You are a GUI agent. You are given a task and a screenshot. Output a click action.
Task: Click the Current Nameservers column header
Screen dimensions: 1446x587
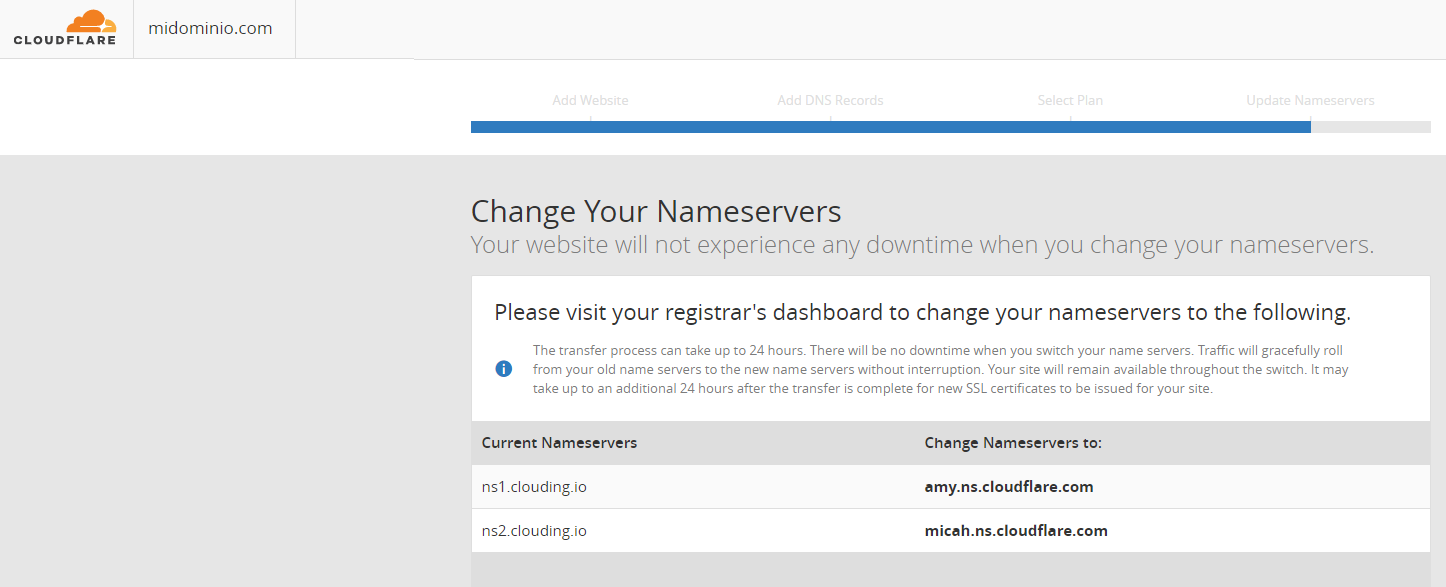tap(559, 442)
